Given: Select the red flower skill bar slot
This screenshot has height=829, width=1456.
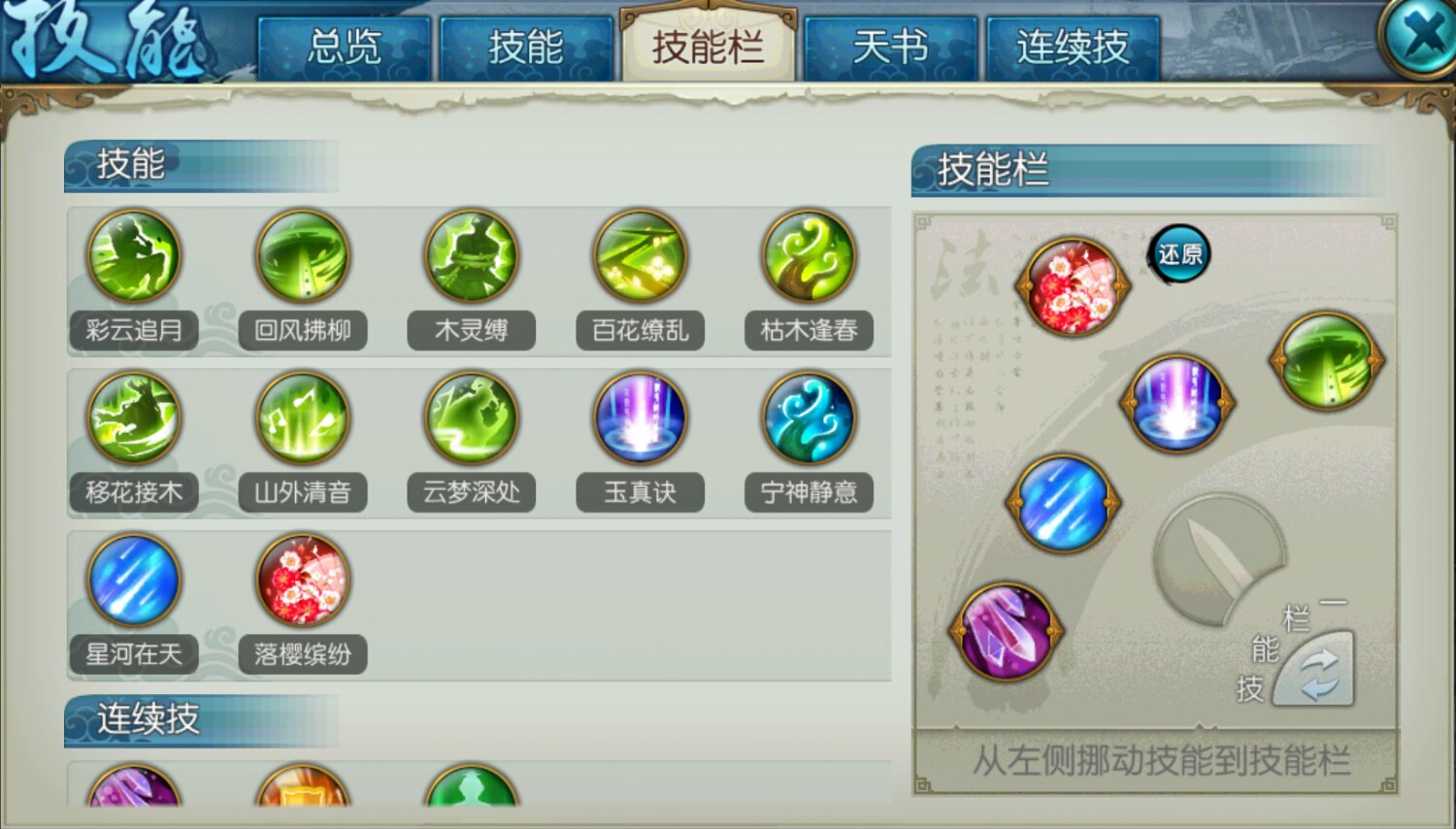Looking at the screenshot, I should pyautogui.click(x=1073, y=287).
